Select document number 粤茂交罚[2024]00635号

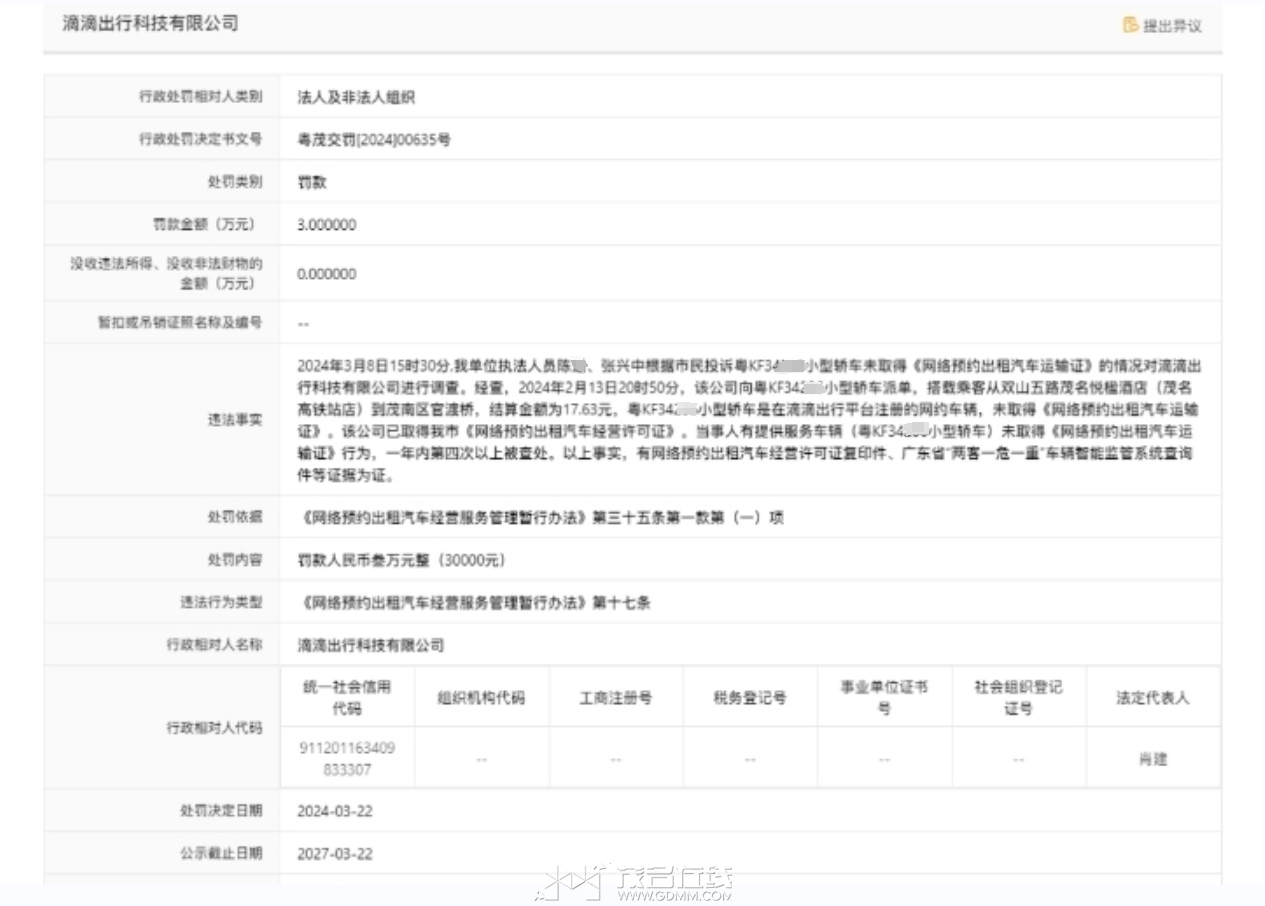click(x=374, y=140)
